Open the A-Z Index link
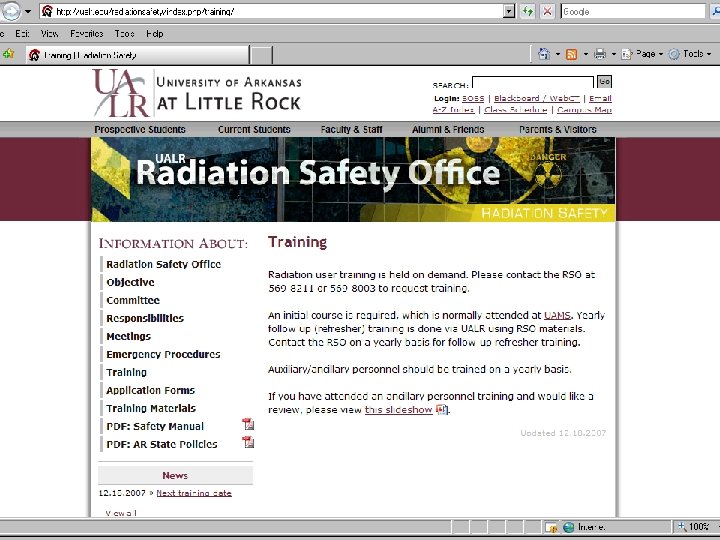The width and height of the screenshot is (720, 540). click(x=453, y=110)
